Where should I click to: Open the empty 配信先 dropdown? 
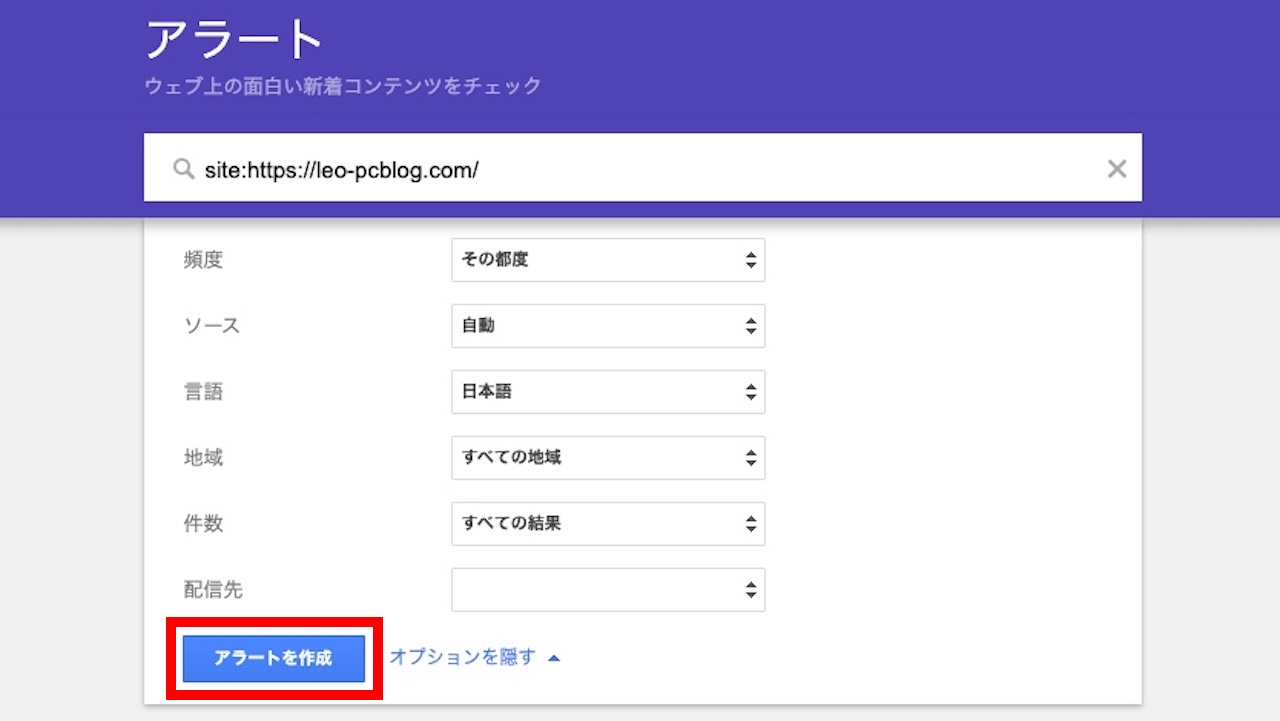click(x=608, y=590)
